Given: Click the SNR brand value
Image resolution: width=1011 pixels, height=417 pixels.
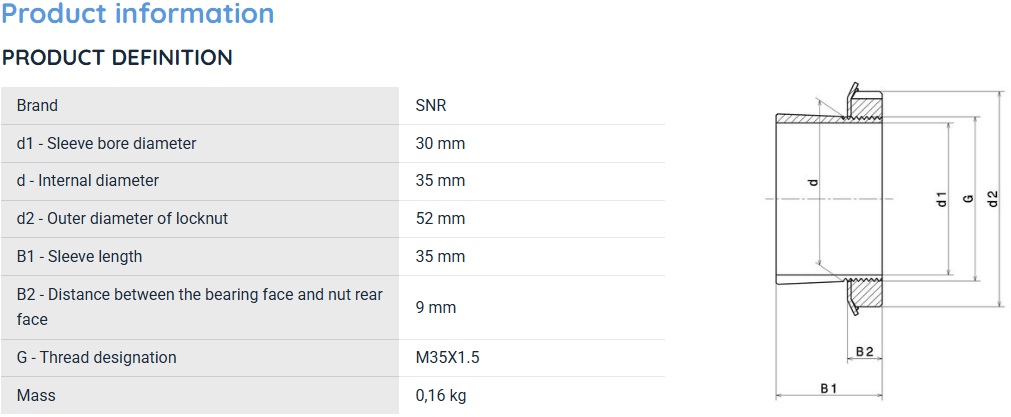Looking at the screenshot, I should click(x=431, y=105).
